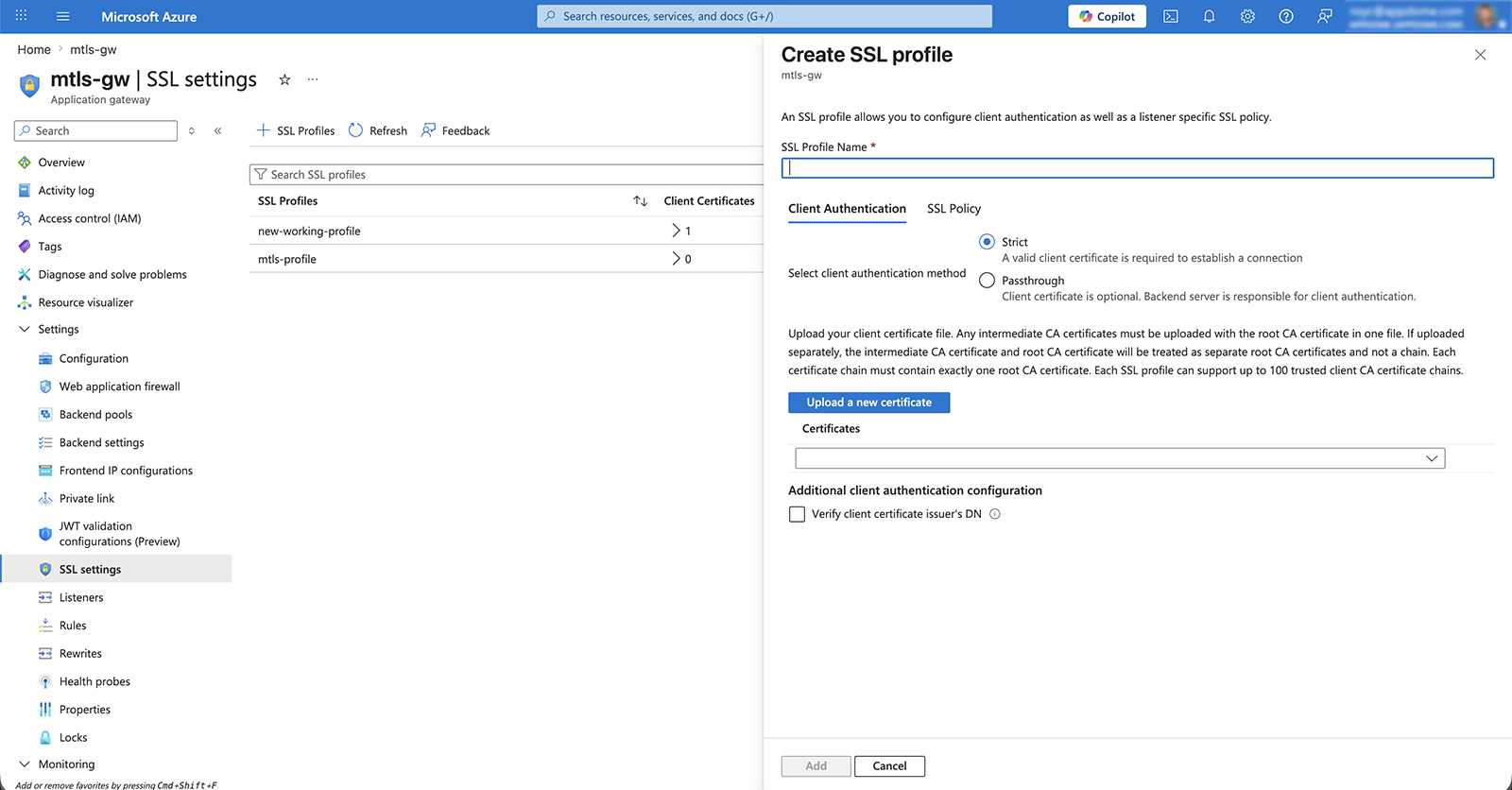Focus the Search SSL profiles filter box
This screenshot has height=790, width=1512.
(507, 175)
